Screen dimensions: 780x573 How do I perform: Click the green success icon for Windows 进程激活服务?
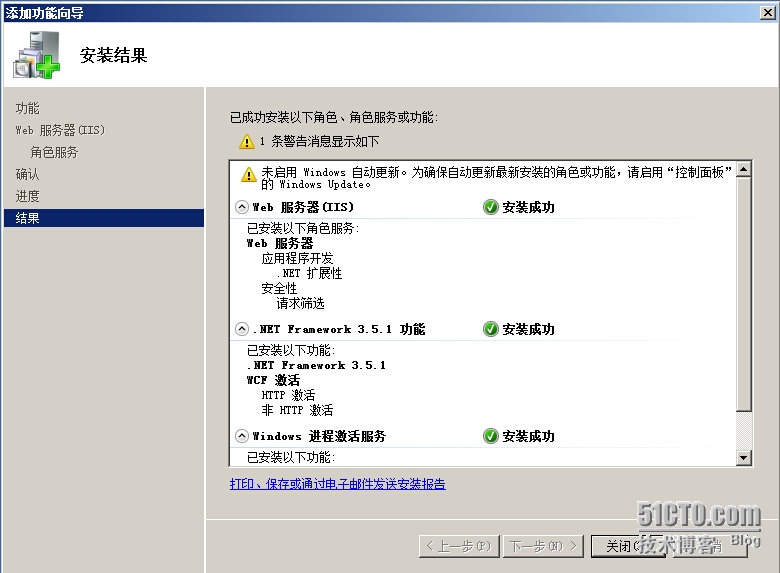click(x=490, y=436)
